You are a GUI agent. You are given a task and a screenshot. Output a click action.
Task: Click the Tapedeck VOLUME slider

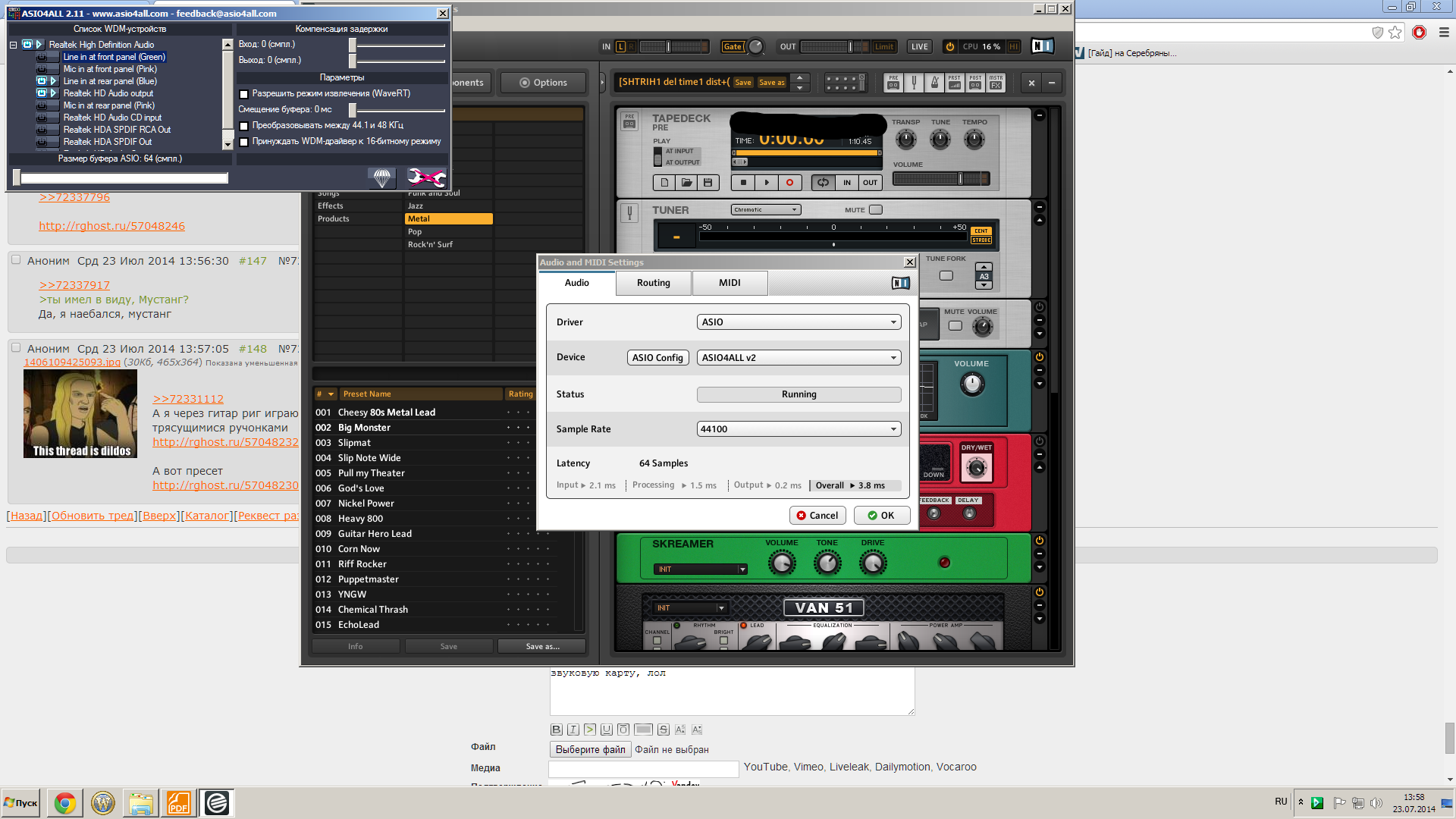click(x=940, y=179)
